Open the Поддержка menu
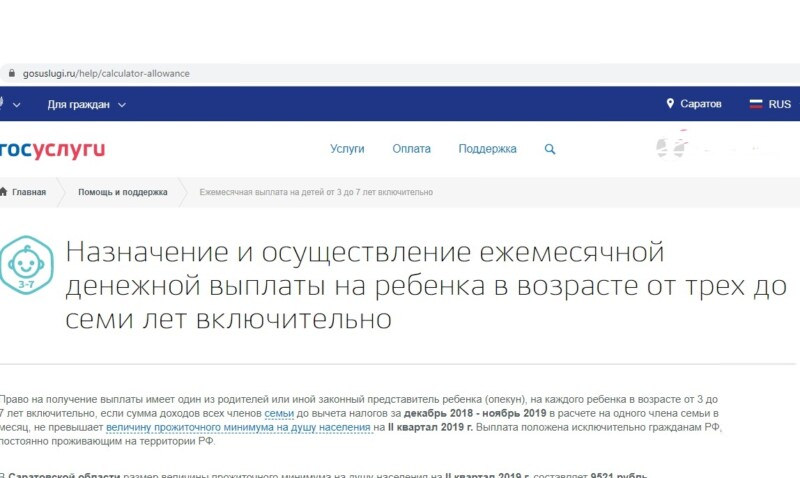Image resolution: width=800 pixels, height=478 pixels. 487,148
